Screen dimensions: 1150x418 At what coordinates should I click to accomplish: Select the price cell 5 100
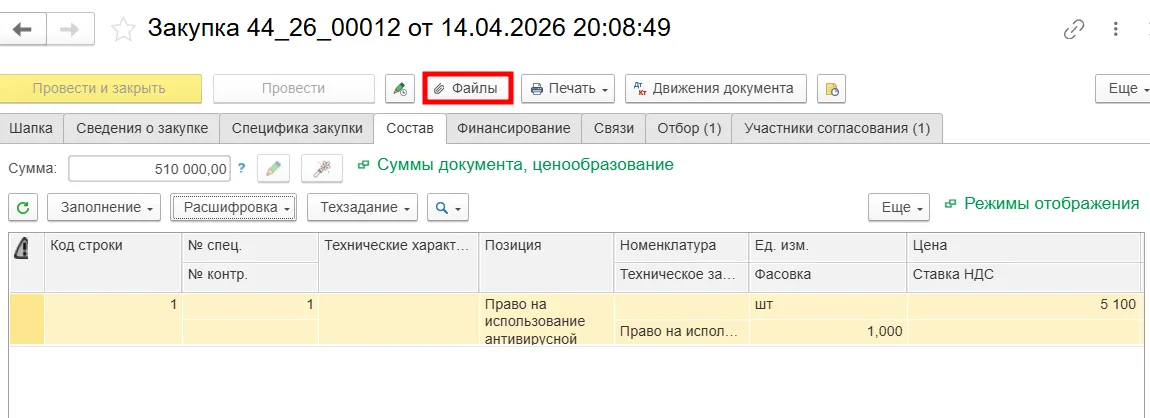coord(1025,305)
